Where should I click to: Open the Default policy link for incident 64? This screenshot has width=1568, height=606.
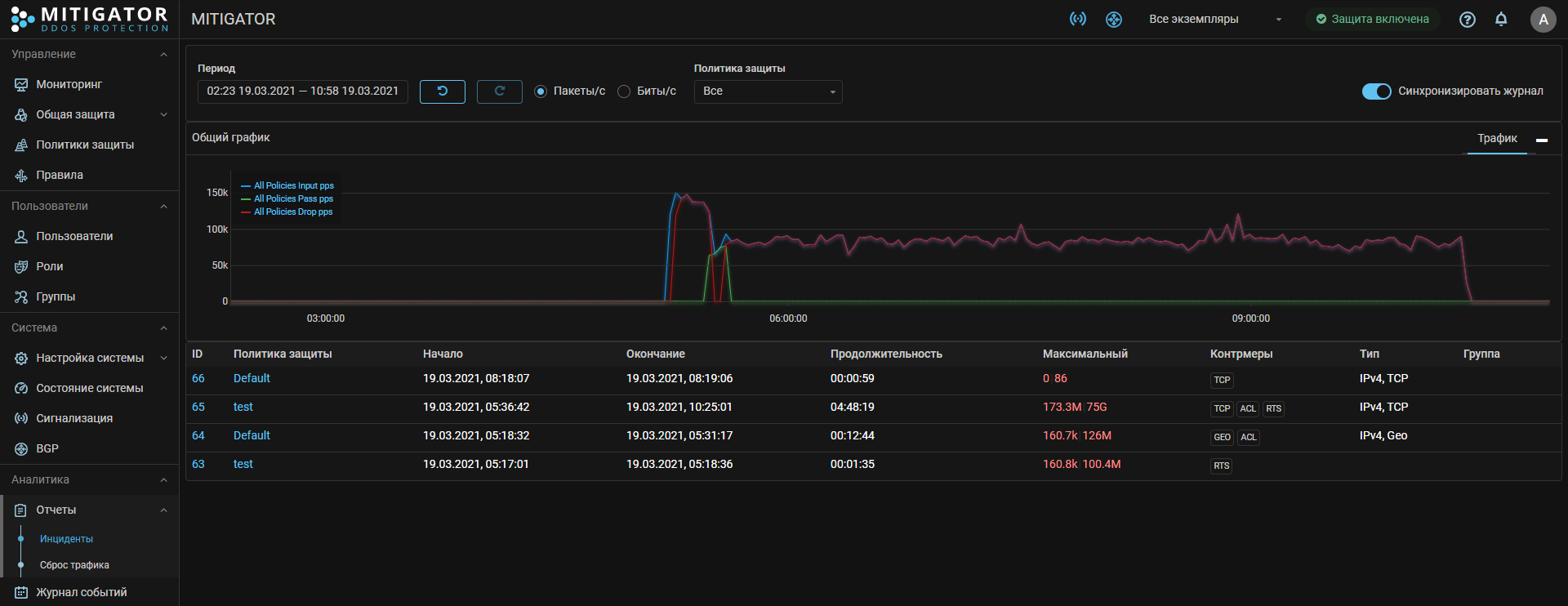(252, 435)
